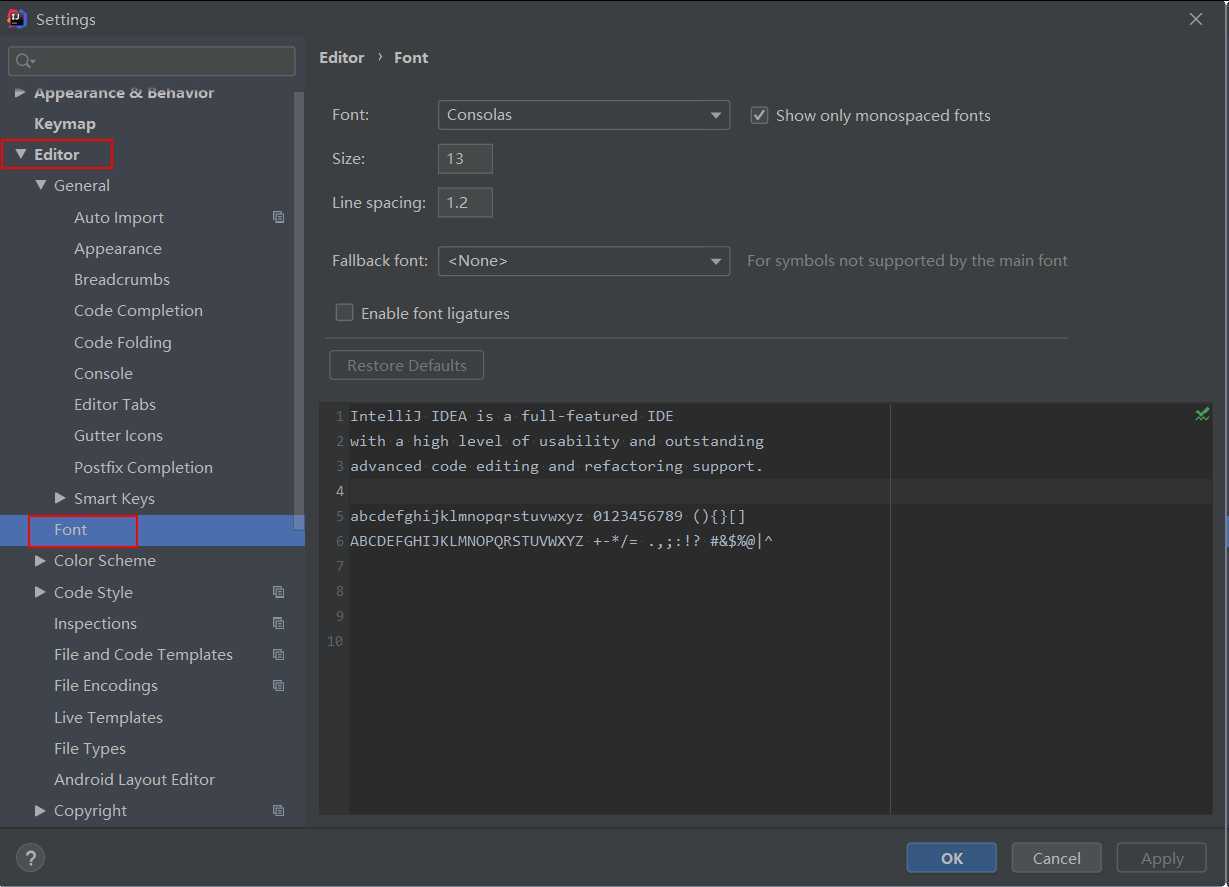Toggle Show only monospaced fonts checkbox
1229x887 pixels.
[759, 115]
